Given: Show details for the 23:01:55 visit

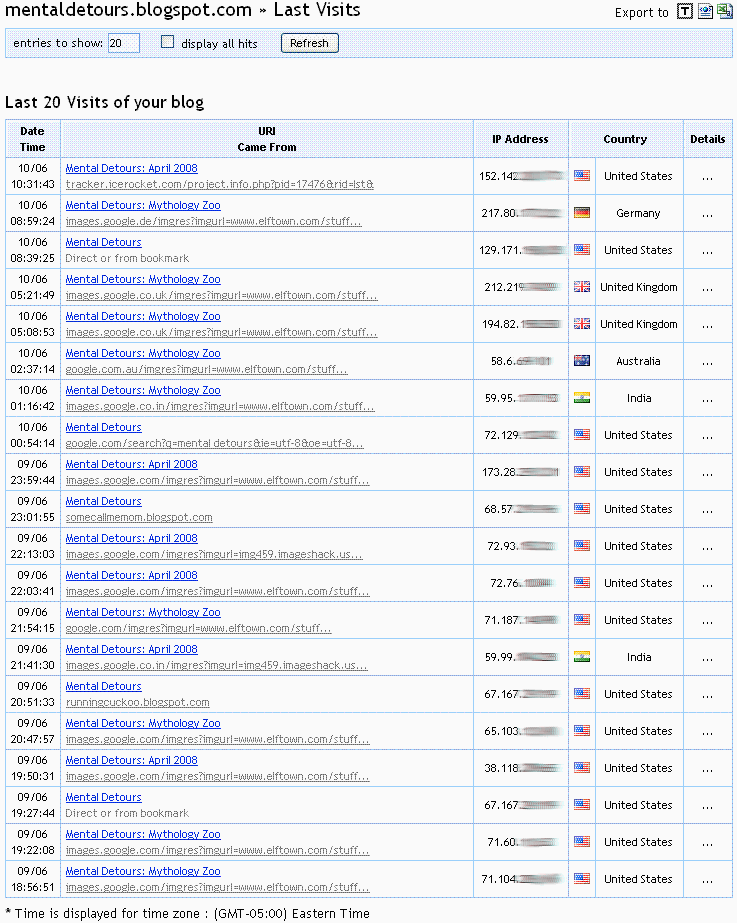Looking at the screenshot, I should pos(708,512).
